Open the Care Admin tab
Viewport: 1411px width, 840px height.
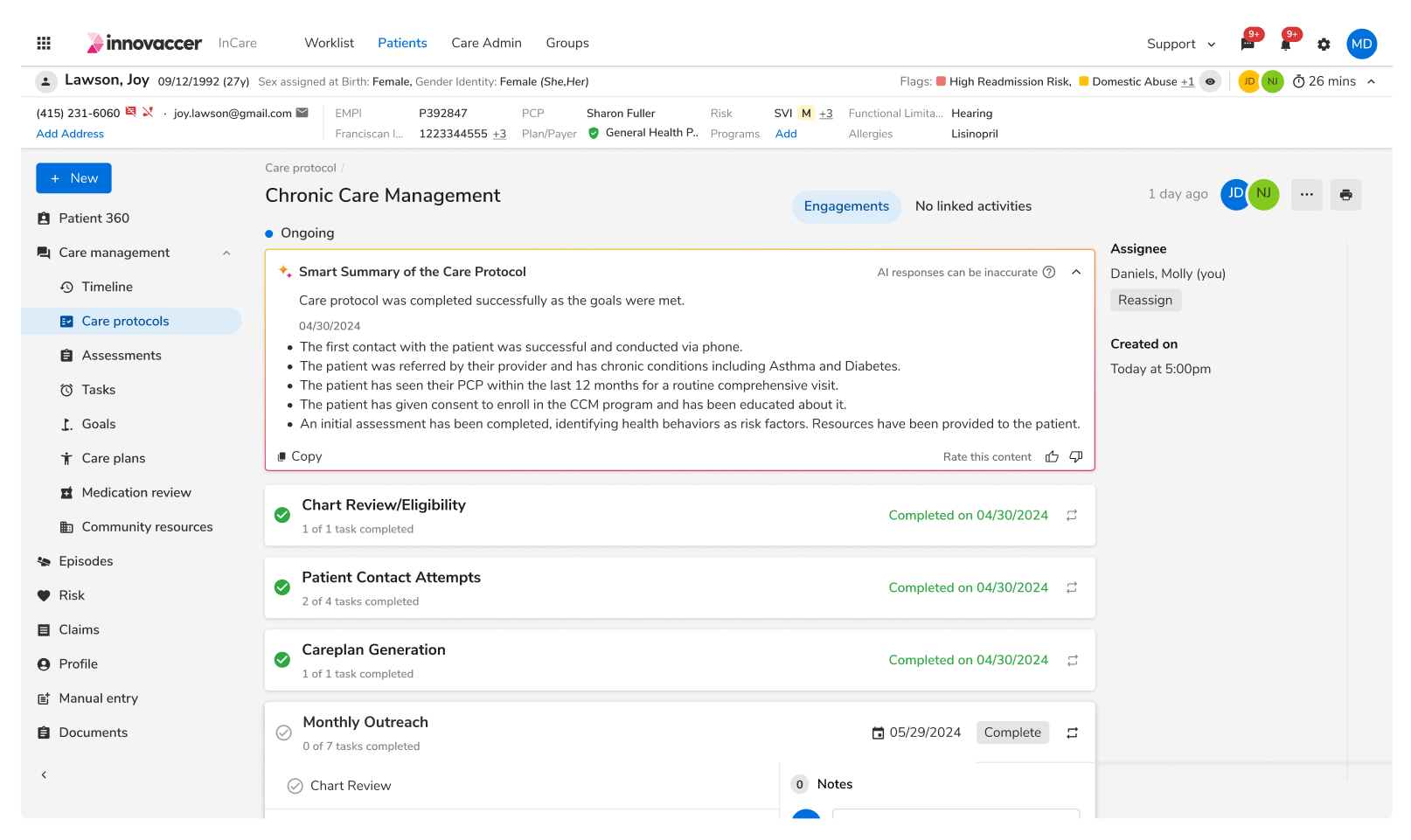486,43
